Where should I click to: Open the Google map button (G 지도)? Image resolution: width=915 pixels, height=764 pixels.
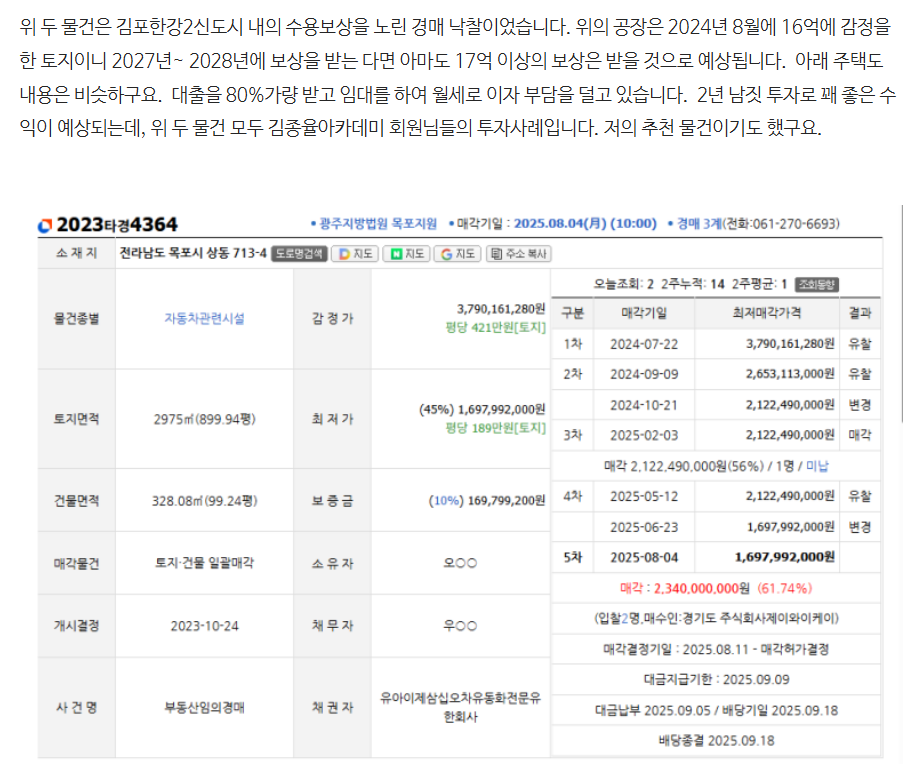pyautogui.click(x=458, y=254)
